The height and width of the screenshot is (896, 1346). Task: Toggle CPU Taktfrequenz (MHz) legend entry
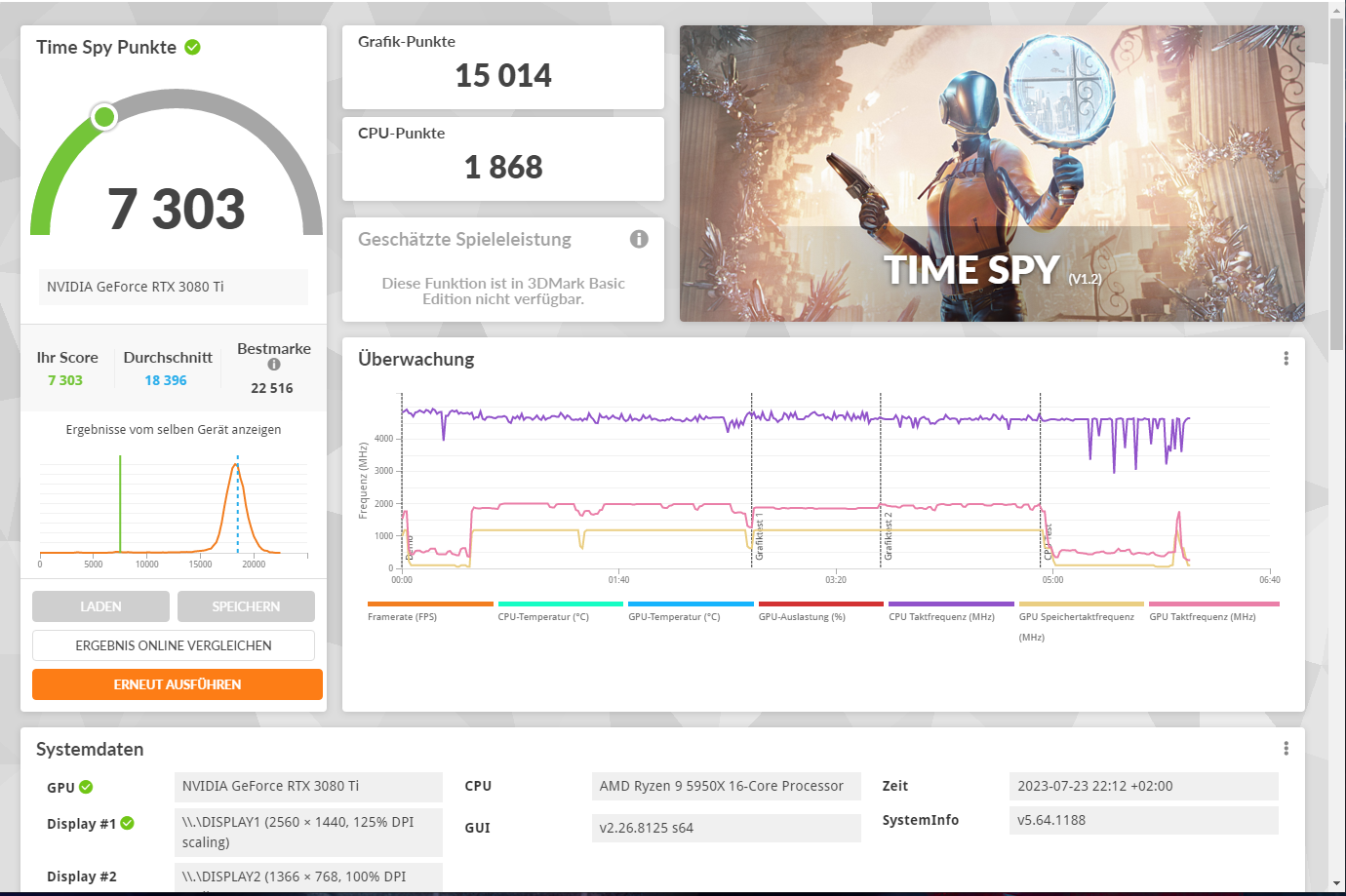(951, 611)
